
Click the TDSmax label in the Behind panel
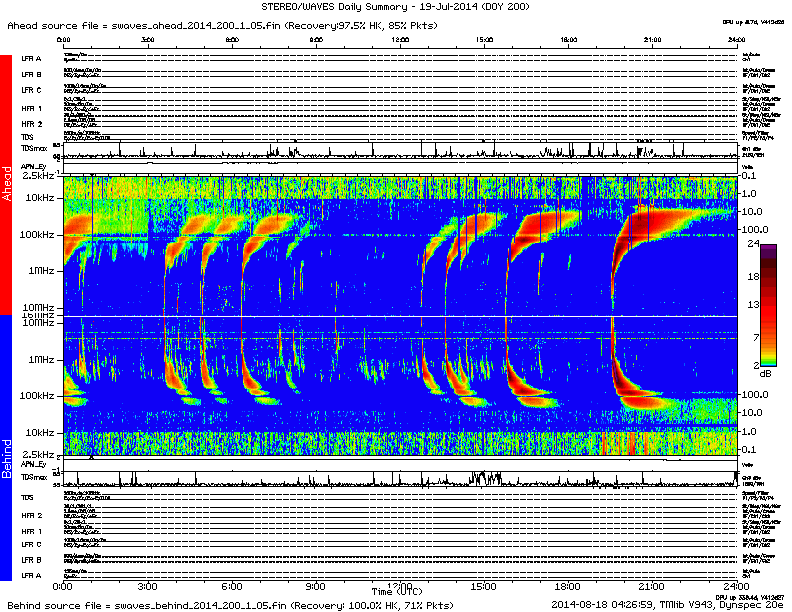(34, 477)
